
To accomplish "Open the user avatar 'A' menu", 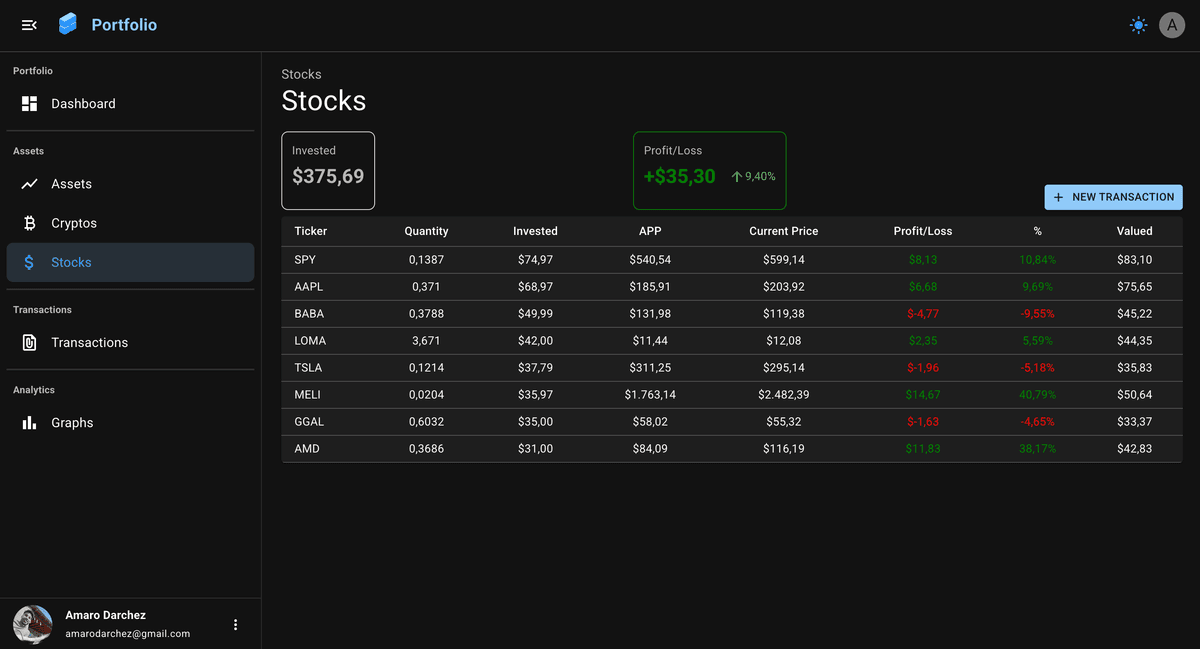I will point(1172,25).
